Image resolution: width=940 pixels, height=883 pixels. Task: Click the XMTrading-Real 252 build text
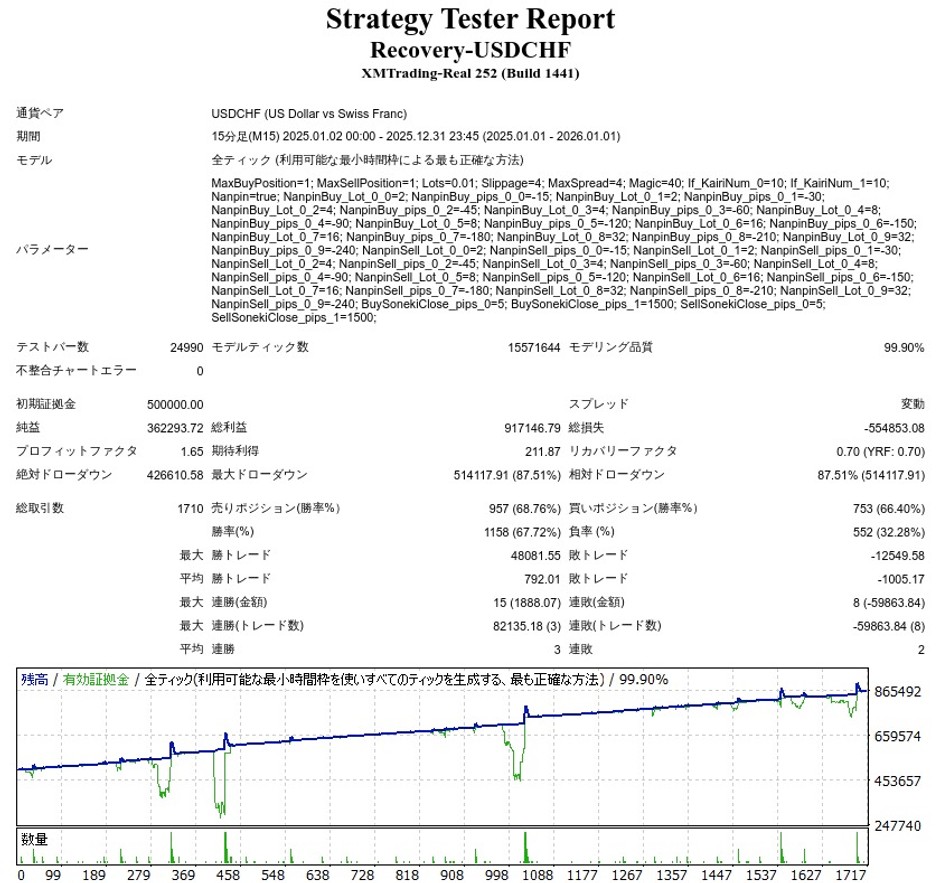point(470,73)
